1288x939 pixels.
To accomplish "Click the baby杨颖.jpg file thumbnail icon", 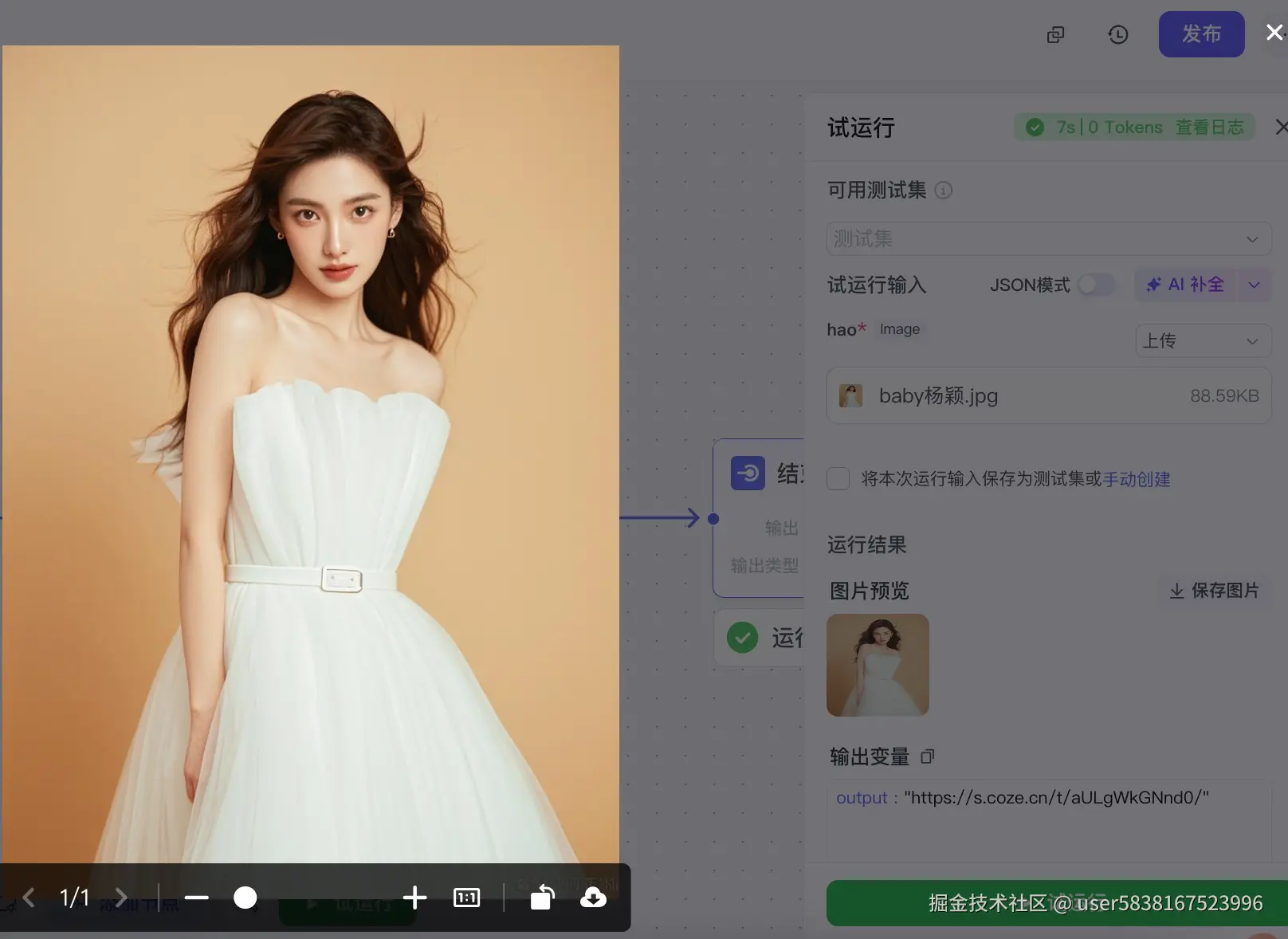I will pos(850,395).
